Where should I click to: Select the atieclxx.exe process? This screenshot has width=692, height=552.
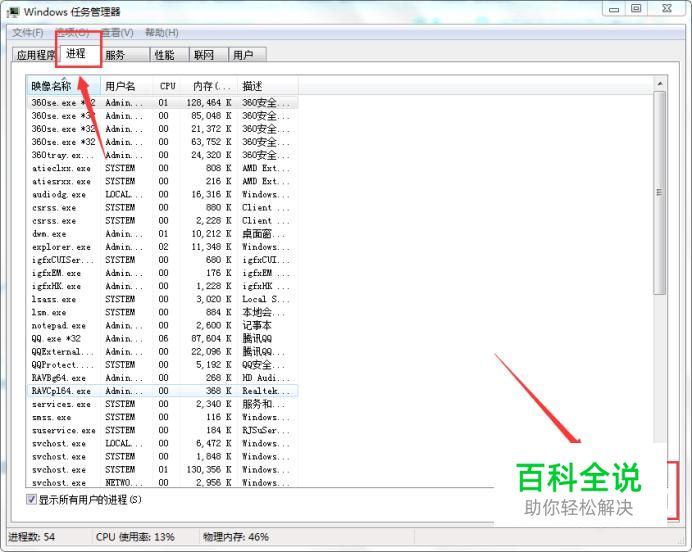tap(162, 168)
